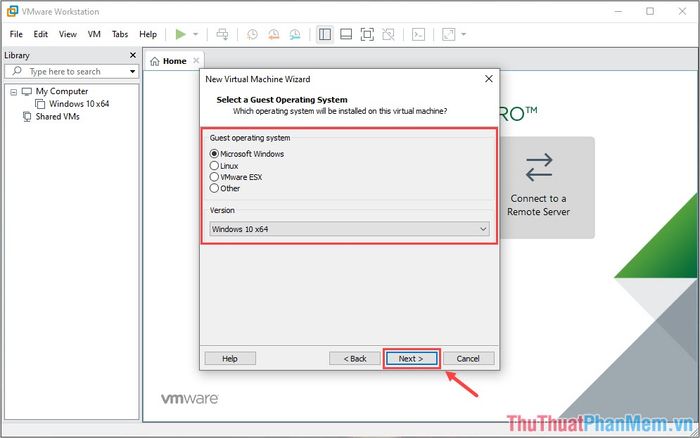Open the Version dropdown showing Windows 10 x64
Viewport: 700px width, 438px height.
350,229
